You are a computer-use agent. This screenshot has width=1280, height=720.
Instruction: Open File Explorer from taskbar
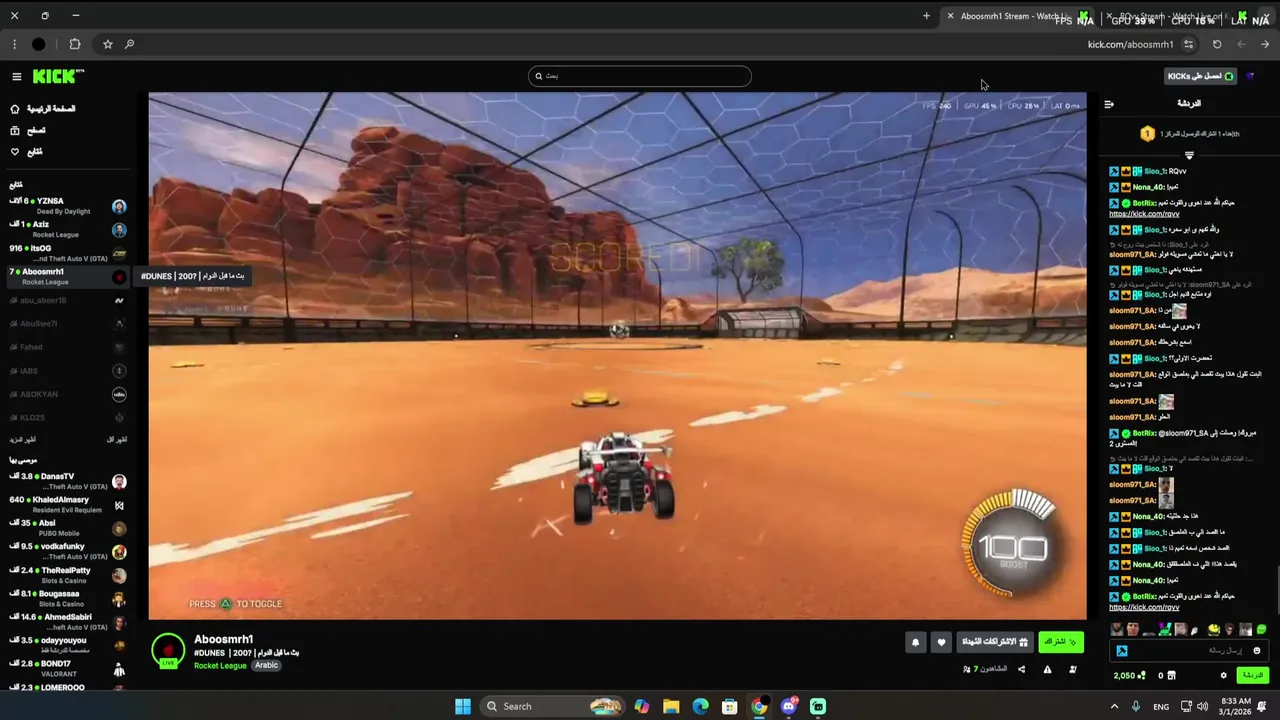[x=671, y=706]
